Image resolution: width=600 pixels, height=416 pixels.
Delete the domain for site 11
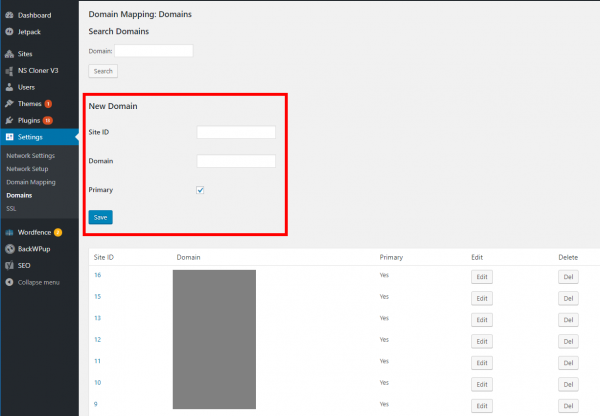568,363
